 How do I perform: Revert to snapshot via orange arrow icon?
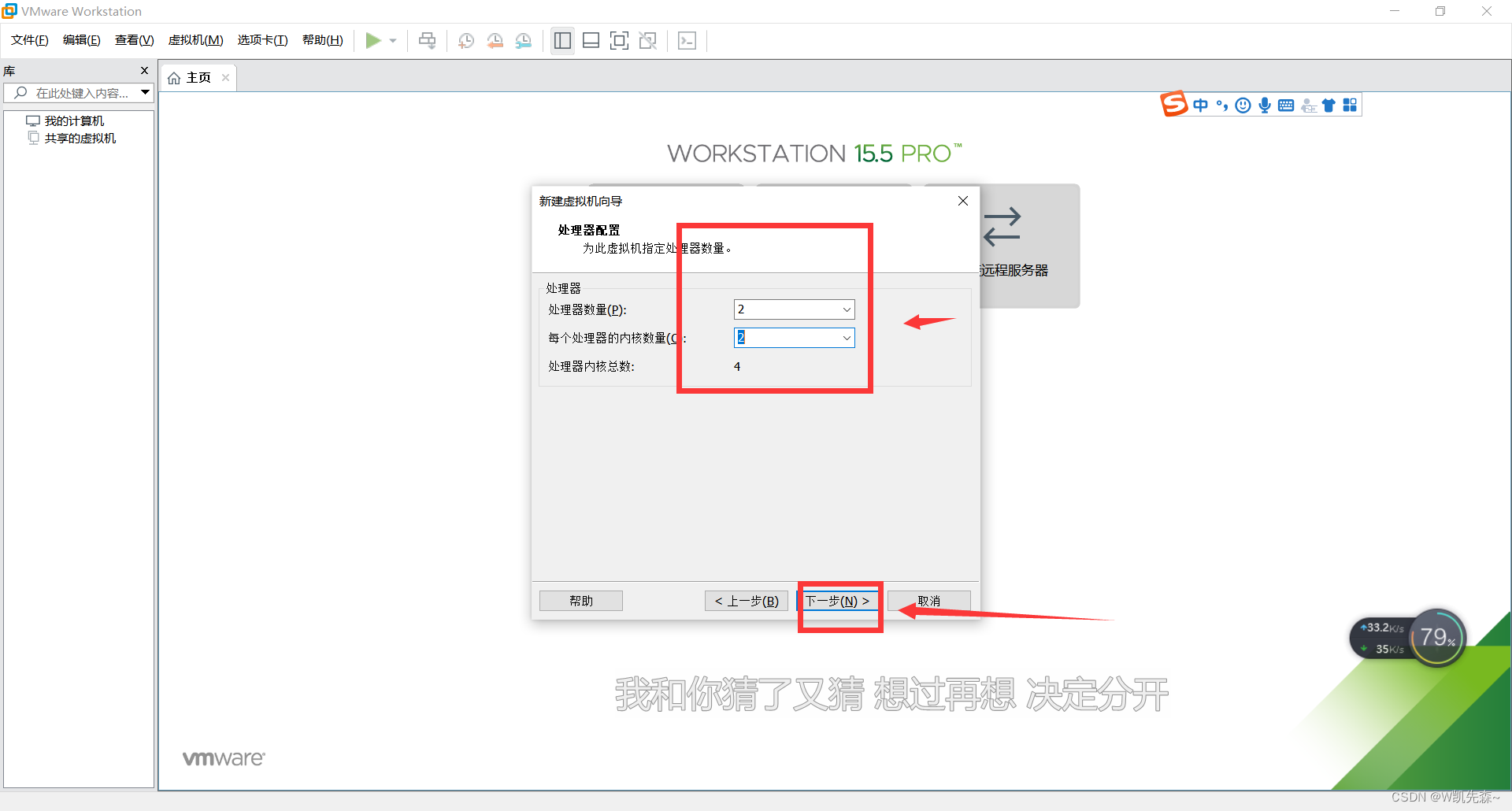pos(495,40)
